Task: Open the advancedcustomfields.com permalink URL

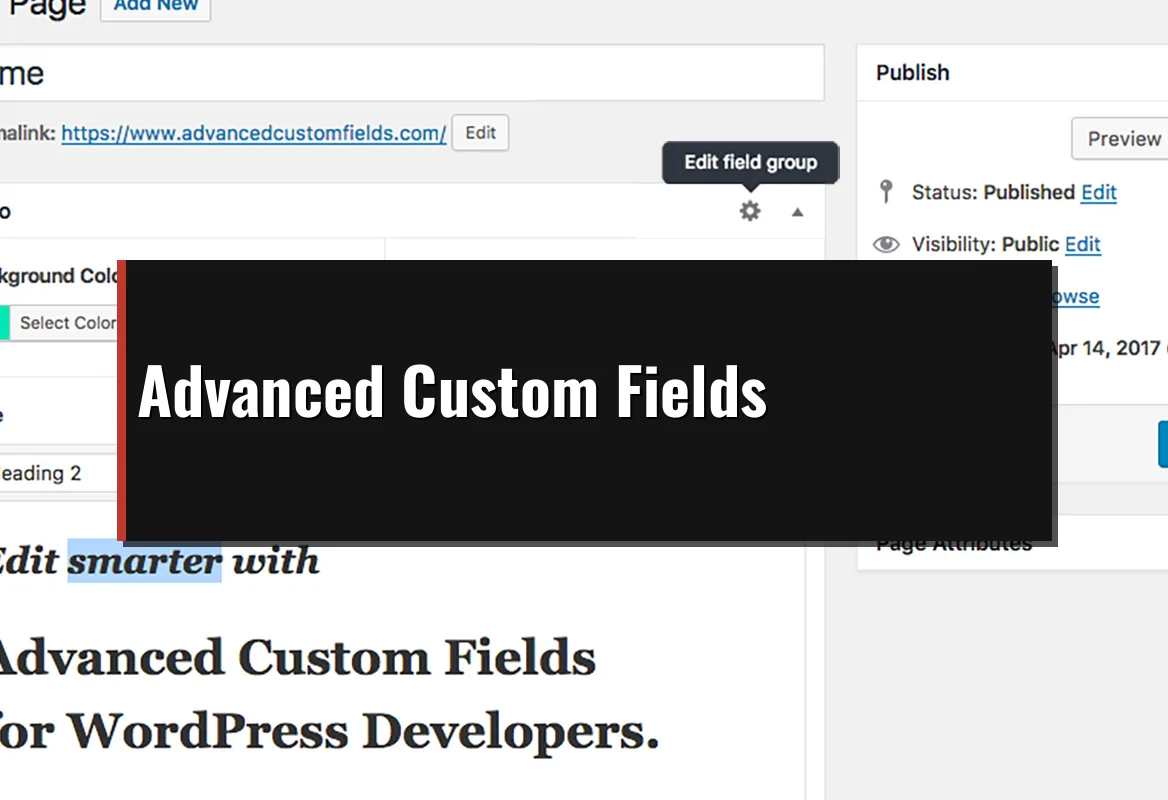Action: (253, 133)
